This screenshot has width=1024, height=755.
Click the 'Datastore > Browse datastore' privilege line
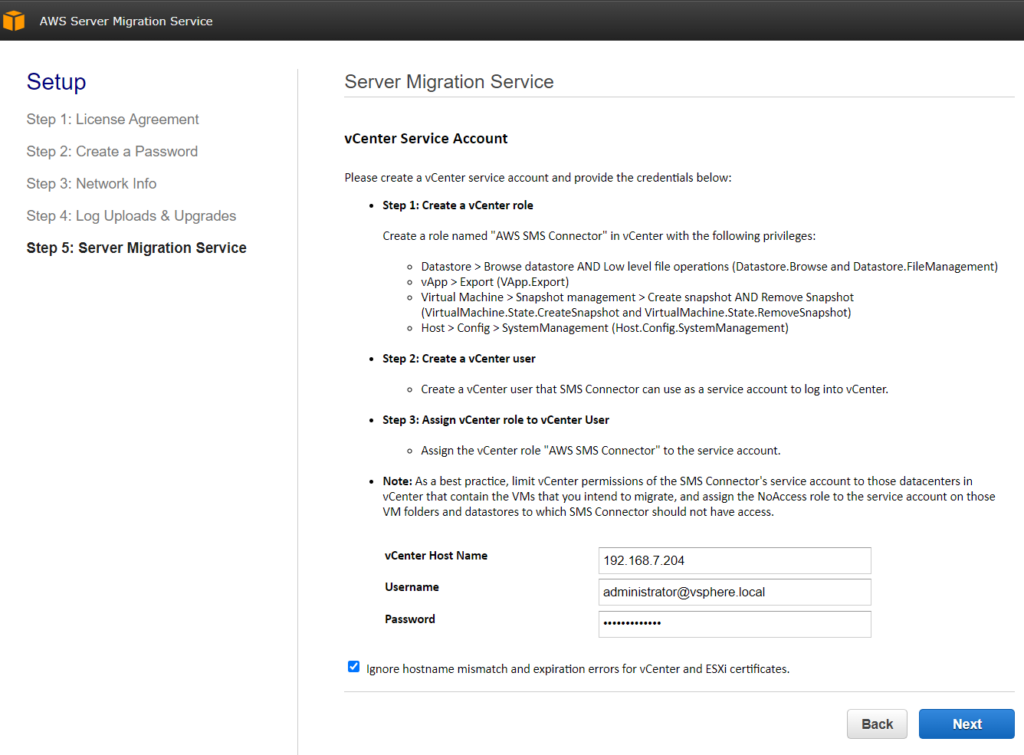coord(709,266)
